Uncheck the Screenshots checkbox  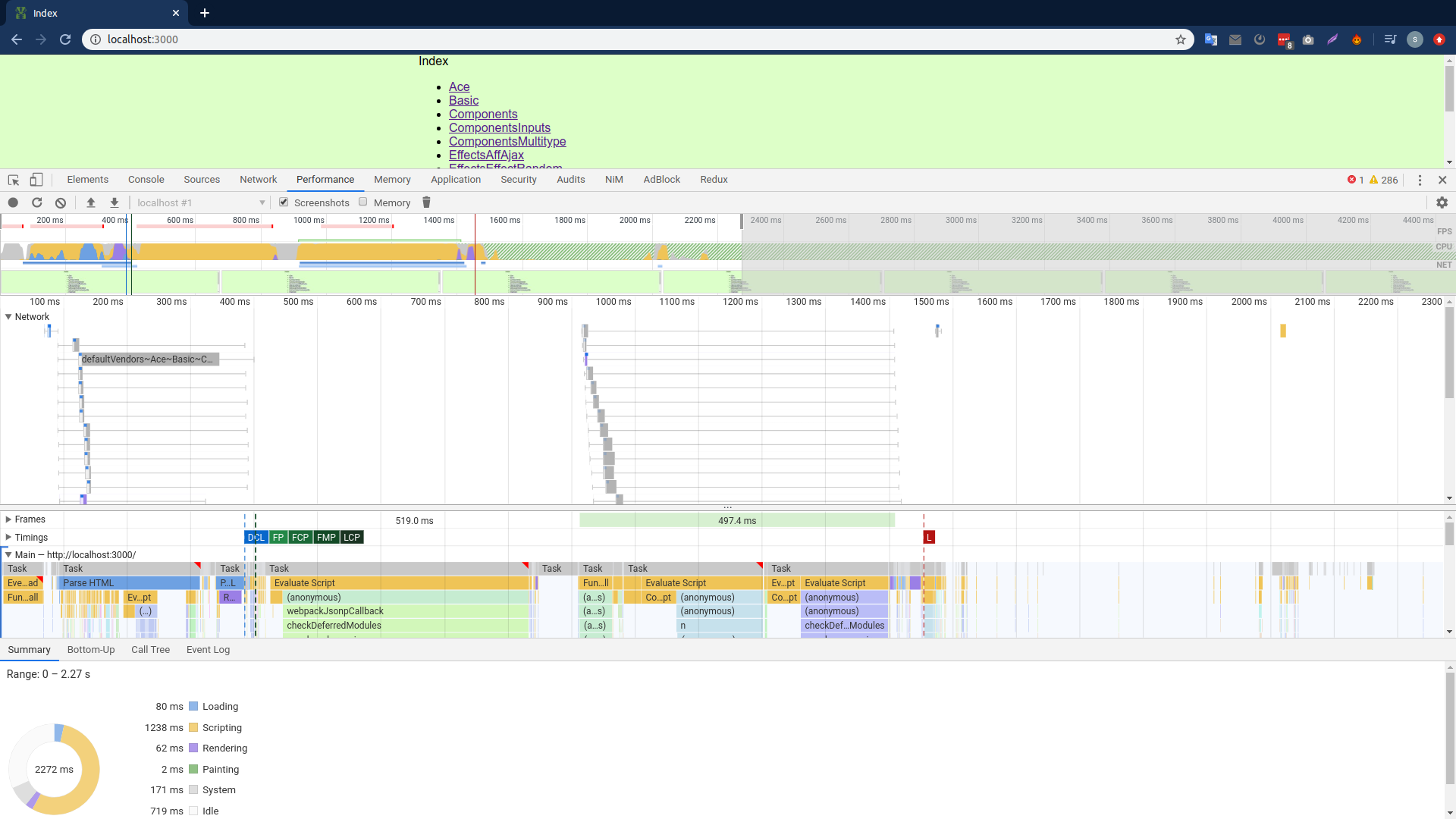point(284,202)
